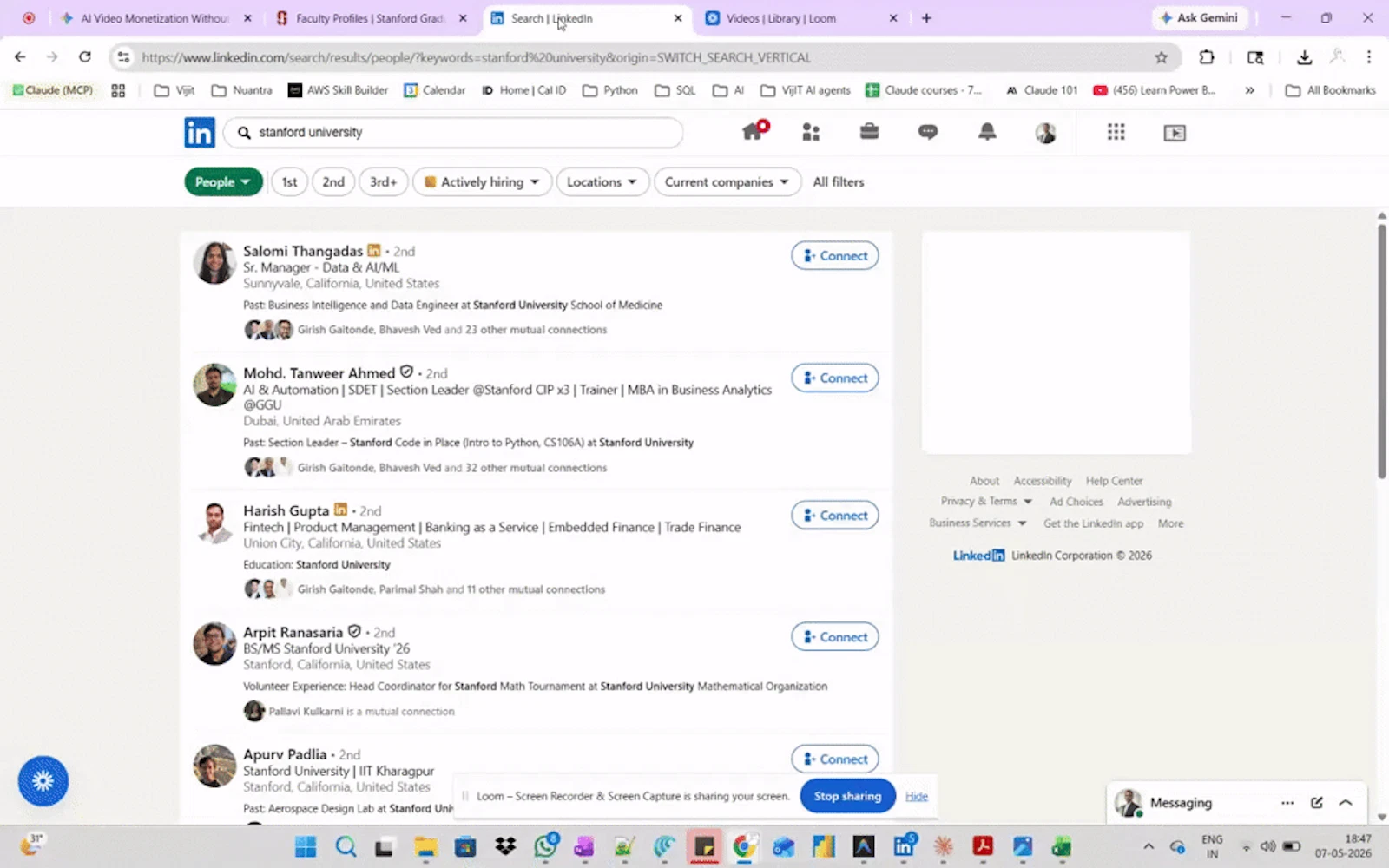Open Messaging bar three-dot options
This screenshot has height=868, width=1389.
point(1287,803)
